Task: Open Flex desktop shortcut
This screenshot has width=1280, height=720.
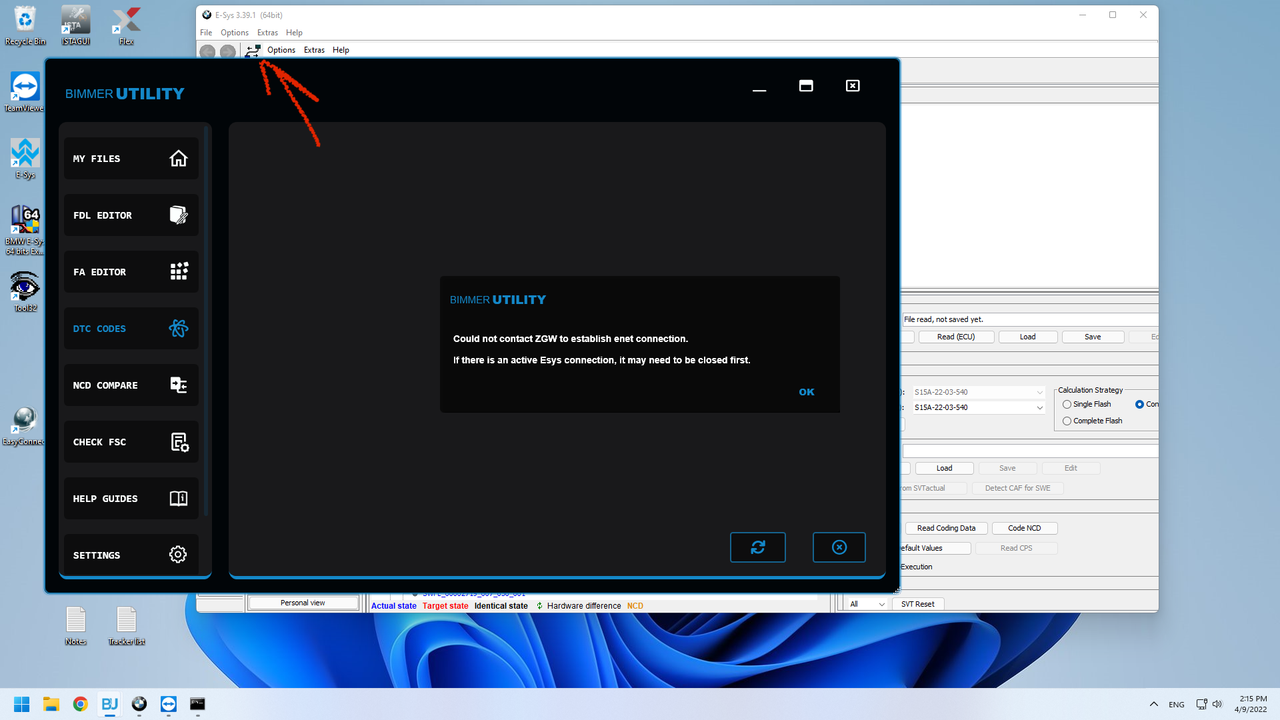Action: click(x=126, y=26)
